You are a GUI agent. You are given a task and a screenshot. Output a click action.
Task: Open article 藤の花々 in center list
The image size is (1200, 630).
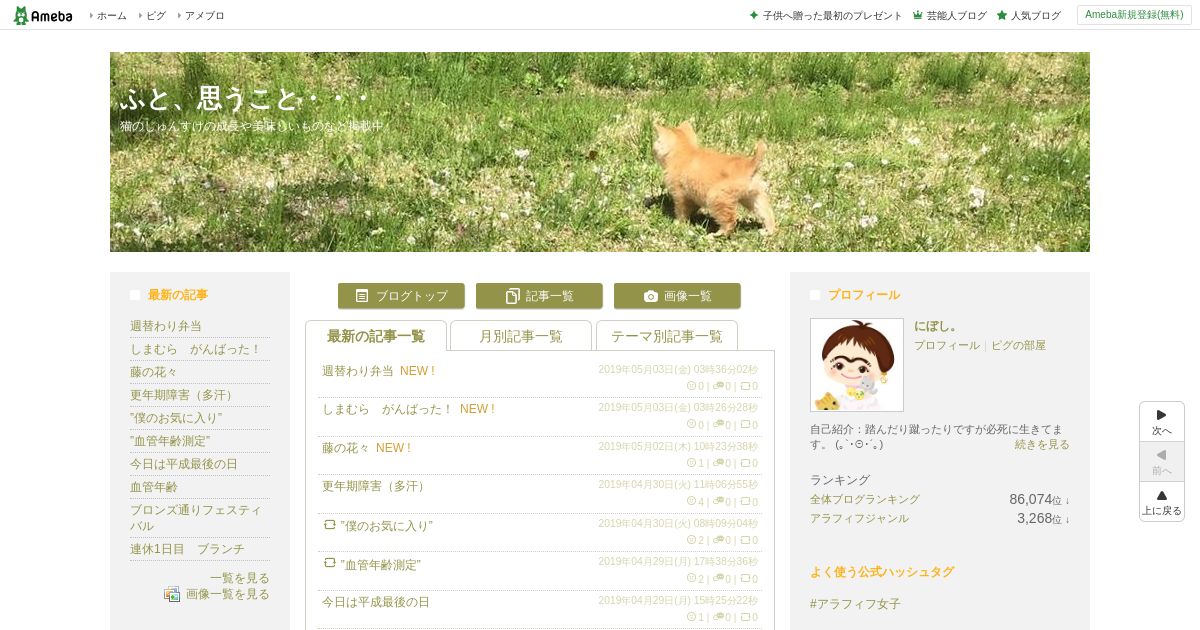(346, 448)
